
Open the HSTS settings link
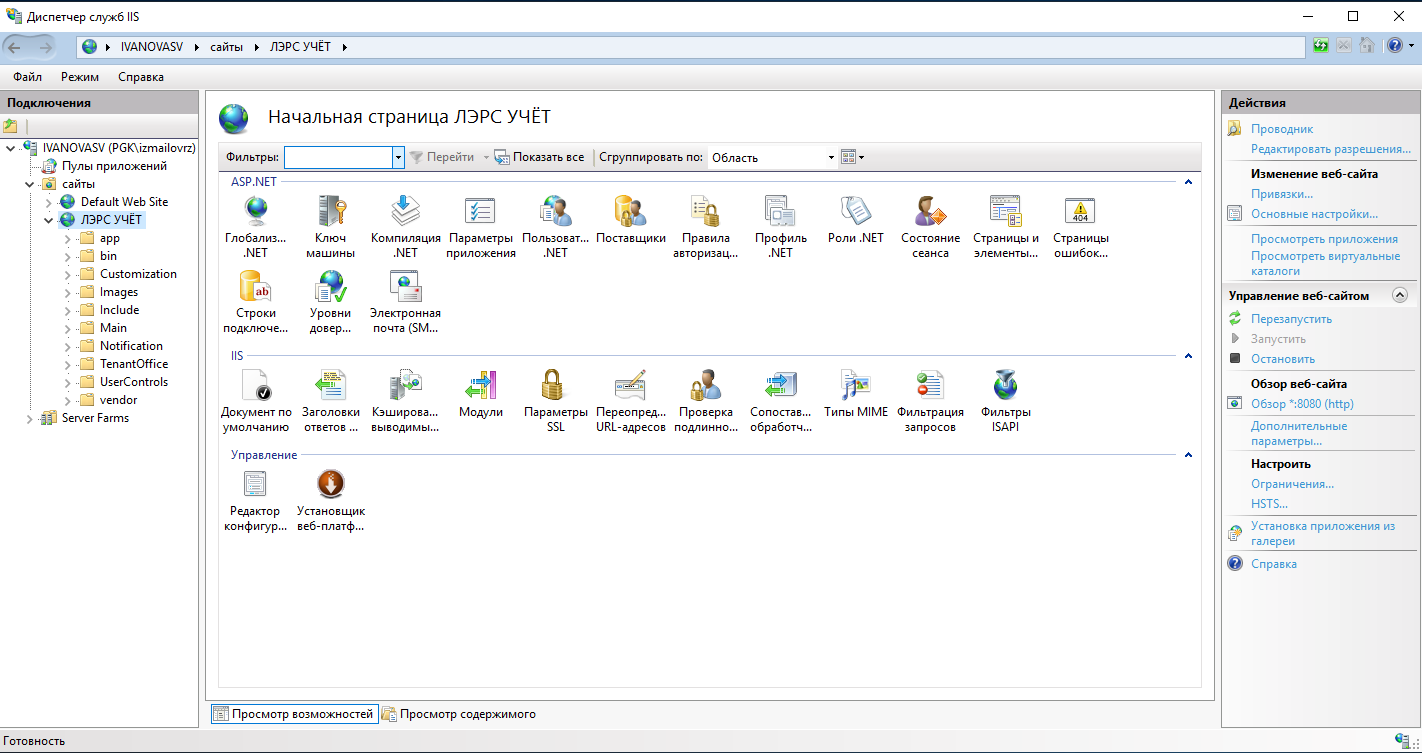(1269, 504)
